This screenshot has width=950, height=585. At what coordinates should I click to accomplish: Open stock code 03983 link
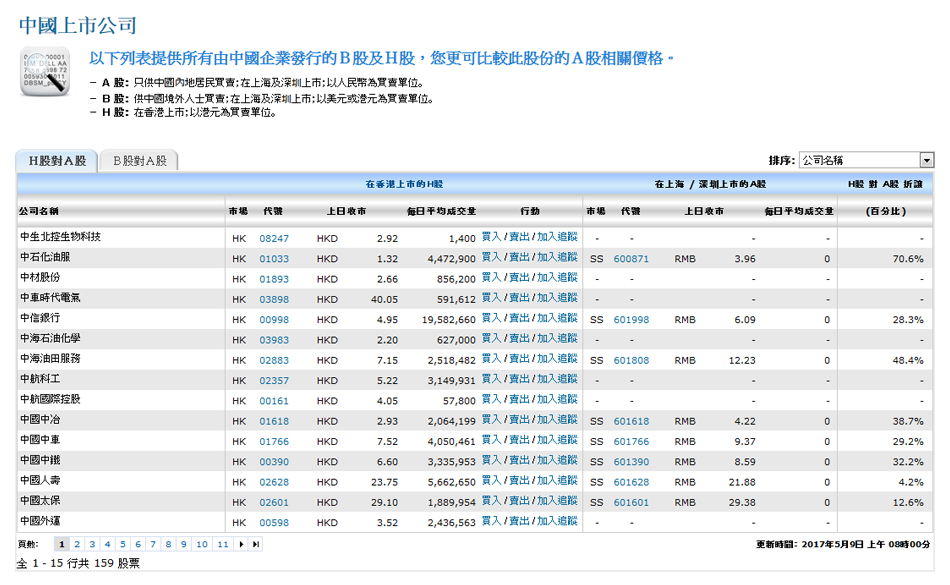click(x=274, y=340)
